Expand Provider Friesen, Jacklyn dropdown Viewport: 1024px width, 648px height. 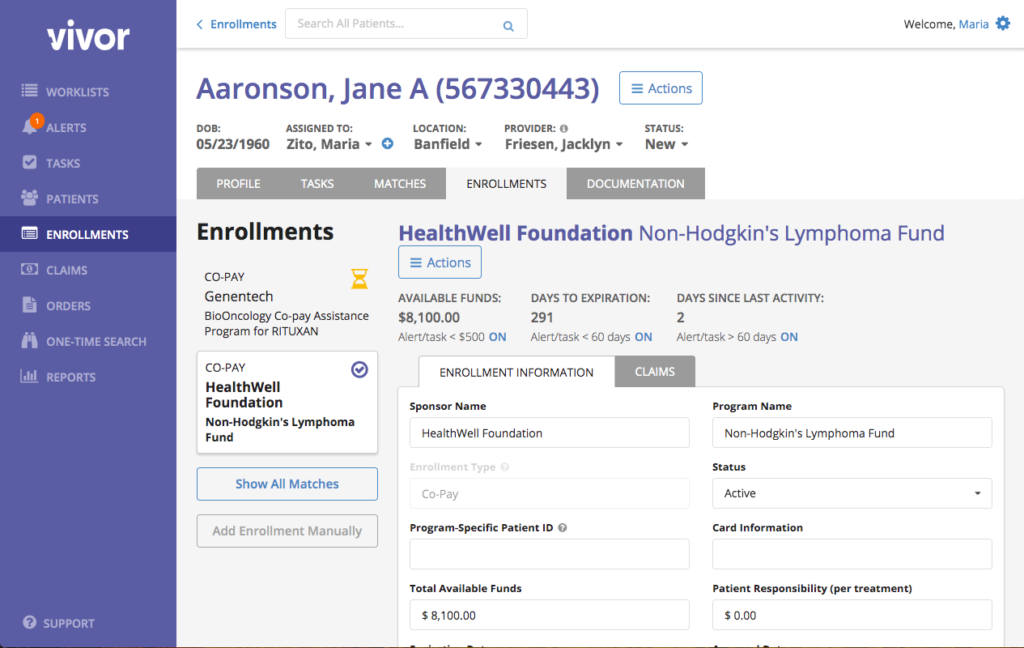[x=564, y=144]
